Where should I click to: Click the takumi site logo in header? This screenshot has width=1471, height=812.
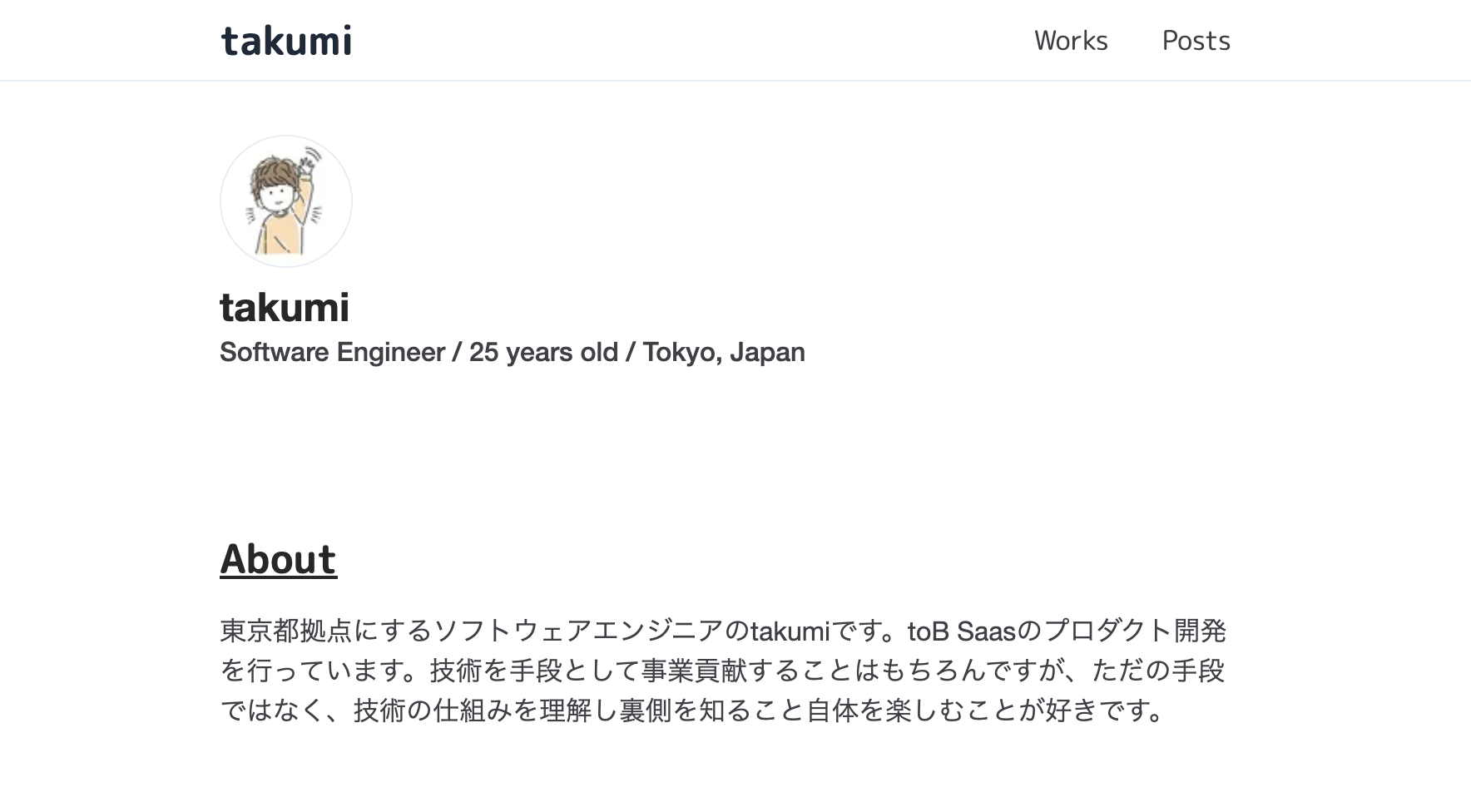click(x=286, y=41)
